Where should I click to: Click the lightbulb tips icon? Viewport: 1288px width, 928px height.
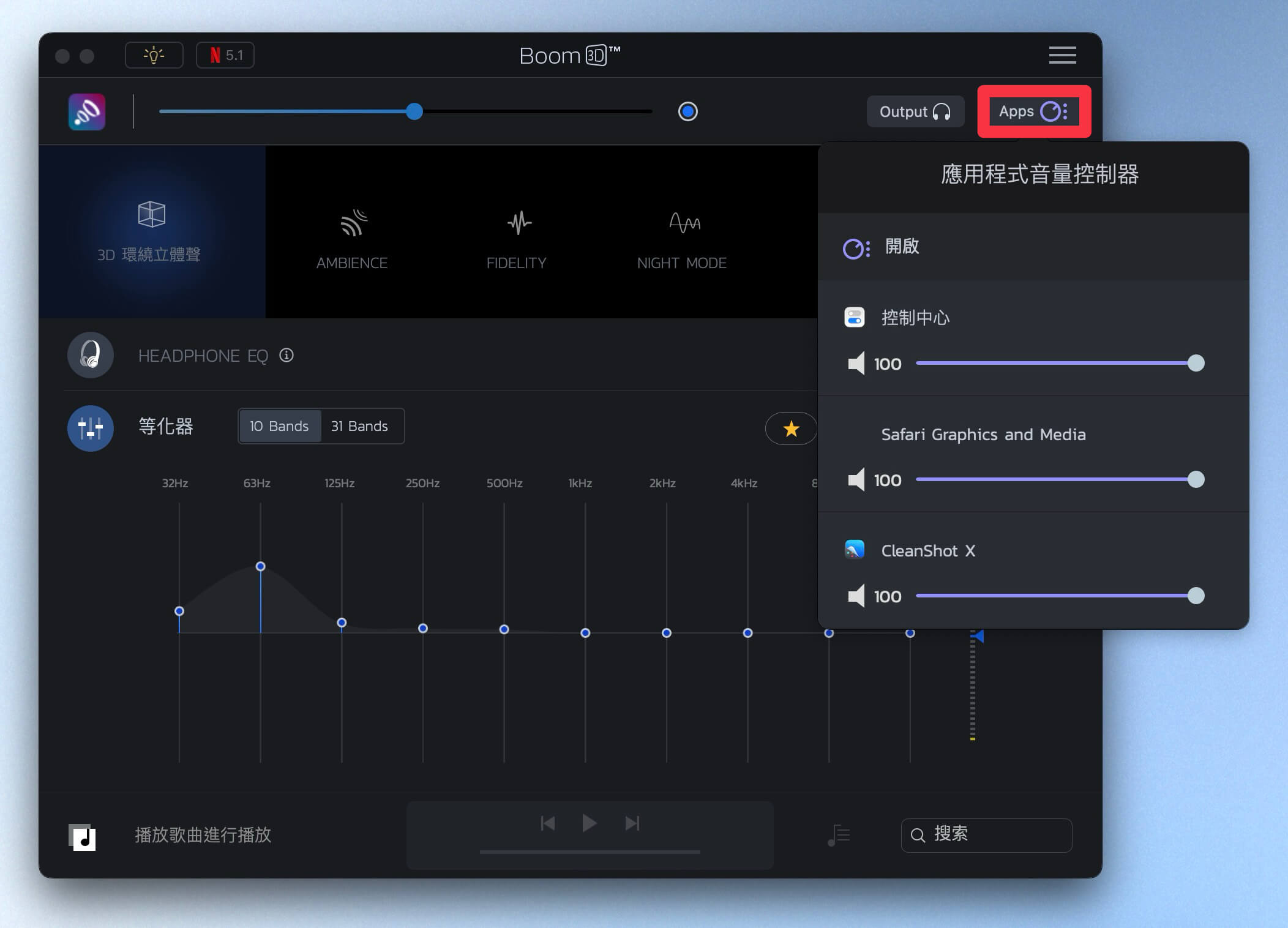154,56
